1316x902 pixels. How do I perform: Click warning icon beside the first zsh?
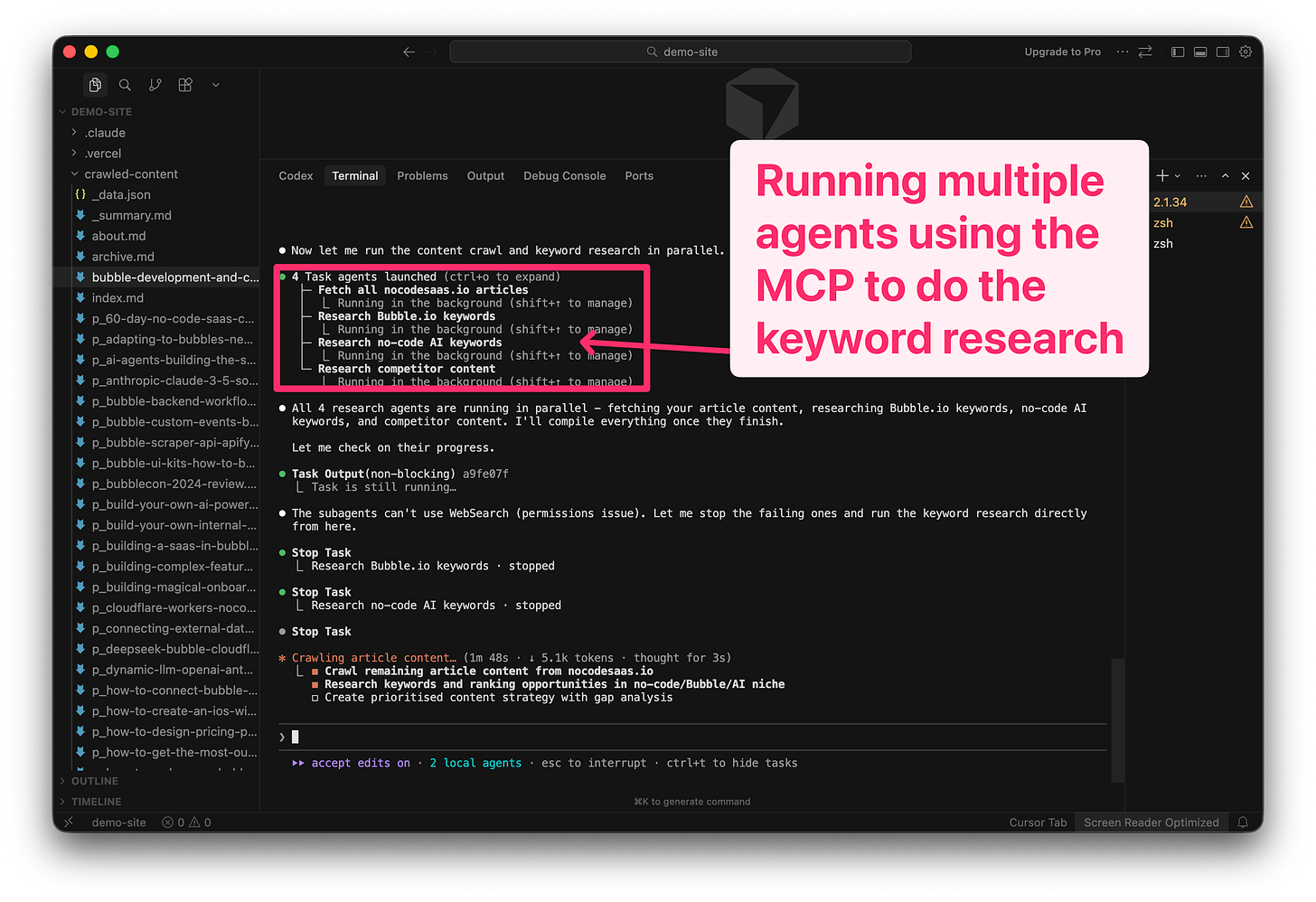[1246, 223]
